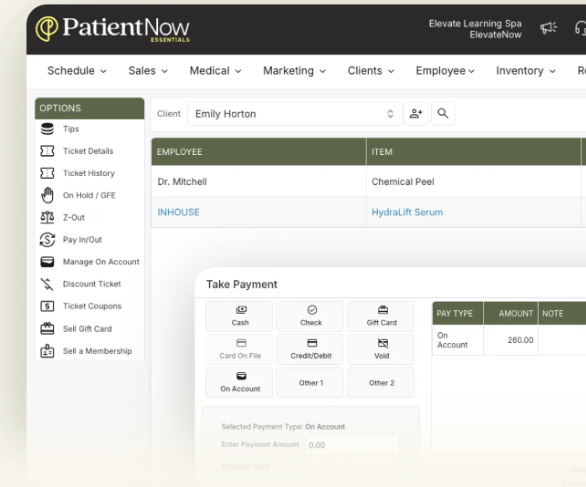Choose Card On File payment type
The width and height of the screenshot is (586, 487).
(239, 349)
